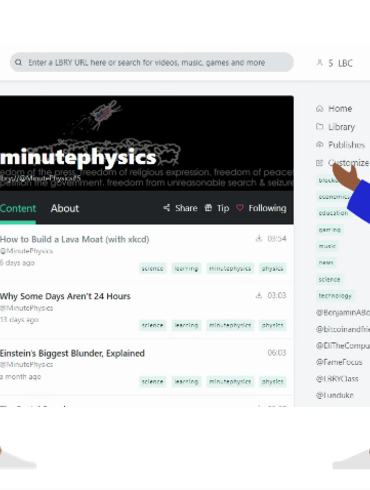Image resolution: width=370 pixels, height=490 pixels.
Task: Click minutephysics tag on Lava Moat row
Action: pos(230,268)
